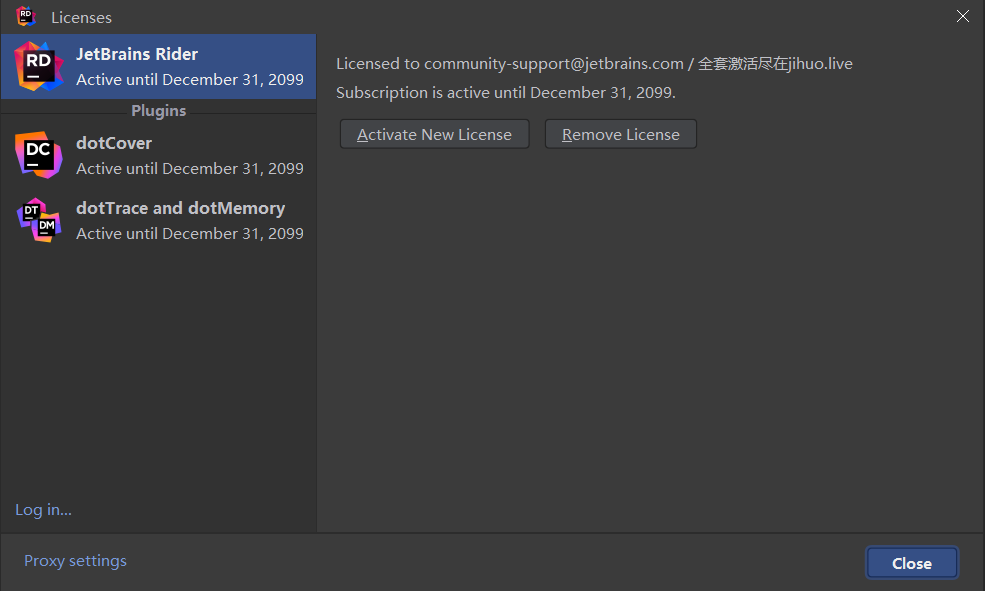Click dotTrace 'Active until December 31, 2099' text
The image size is (985, 591).
tap(190, 234)
